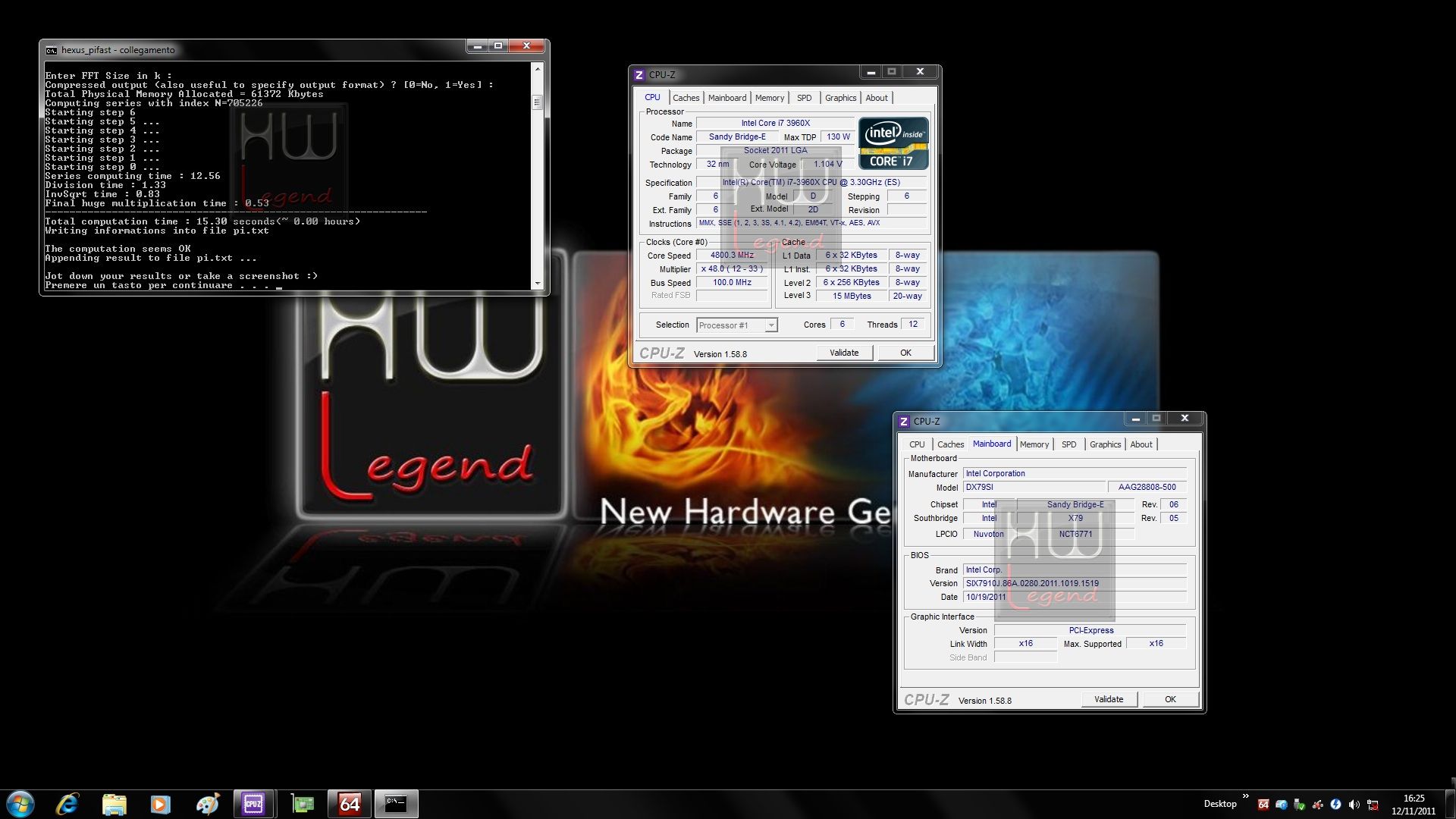Select SPD tab in upper CPU-Z window
The height and width of the screenshot is (819, 1456).
point(805,98)
